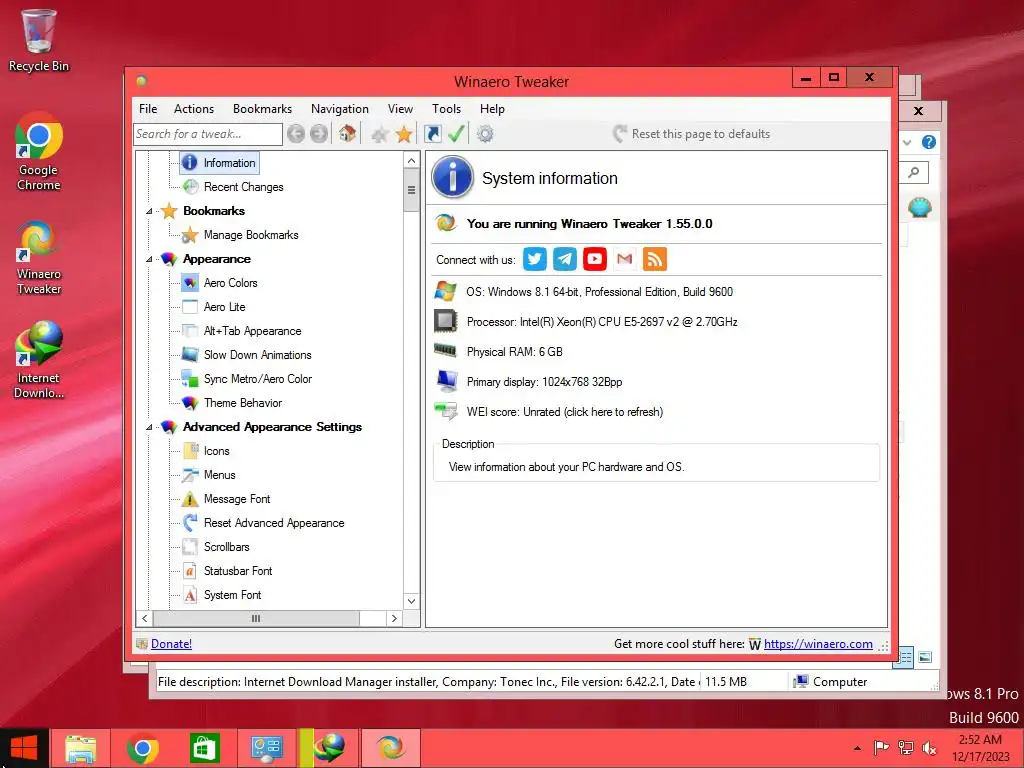
Task: Open the Telegram link icon
Action: [565, 259]
